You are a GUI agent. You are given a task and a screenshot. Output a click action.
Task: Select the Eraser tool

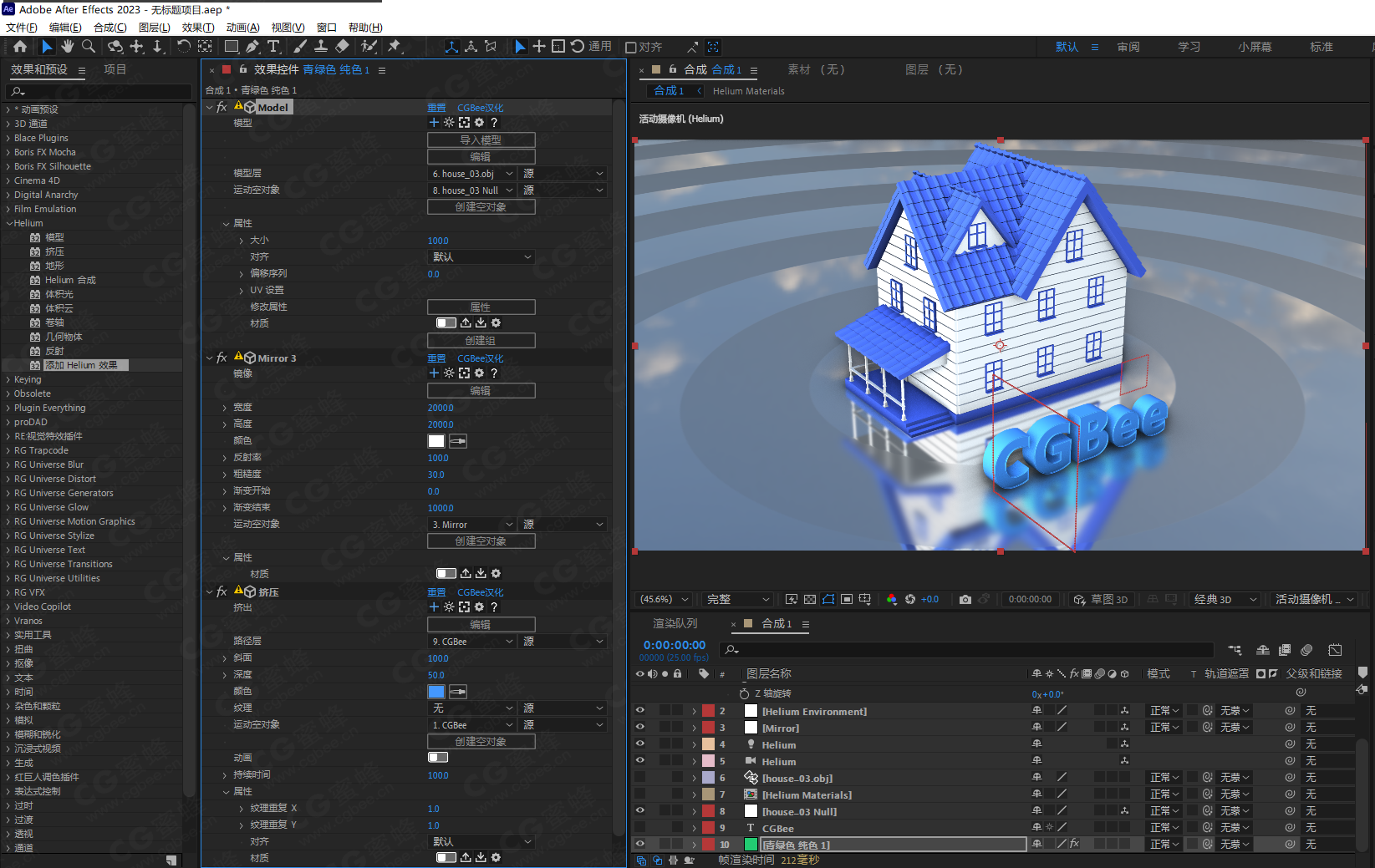point(342,47)
